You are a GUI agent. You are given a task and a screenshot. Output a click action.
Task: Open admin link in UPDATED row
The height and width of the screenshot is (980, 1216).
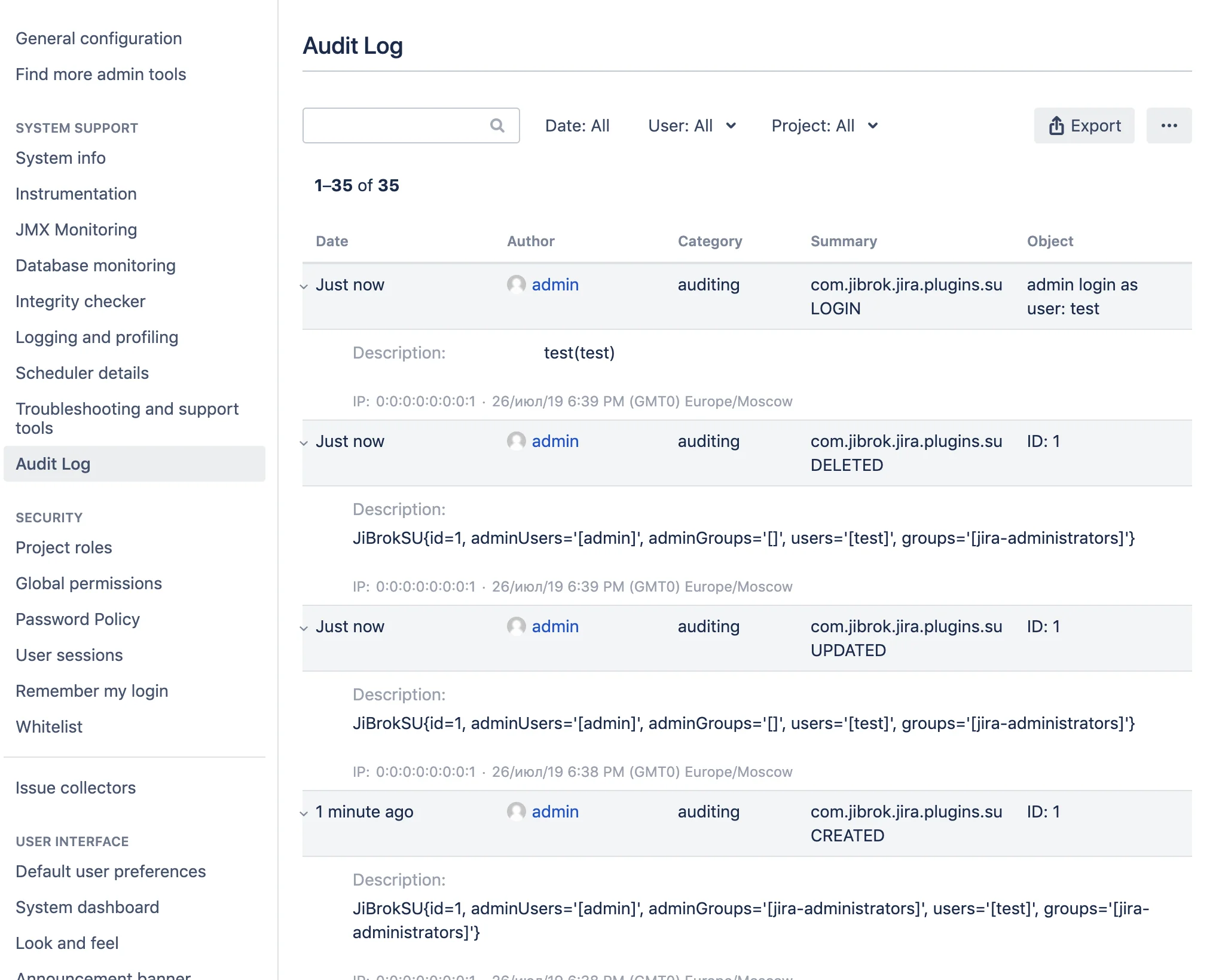click(x=555, y=626)
